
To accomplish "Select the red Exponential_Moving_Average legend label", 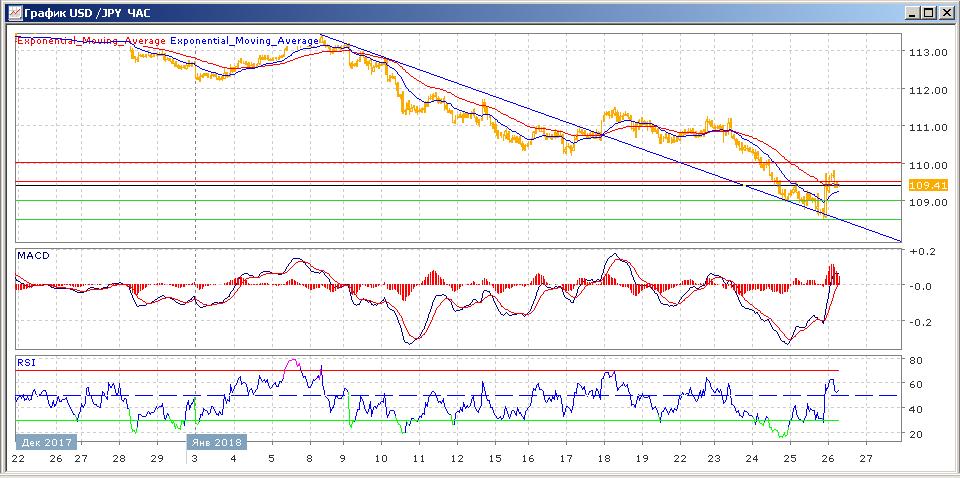I will tap(91, 40).
